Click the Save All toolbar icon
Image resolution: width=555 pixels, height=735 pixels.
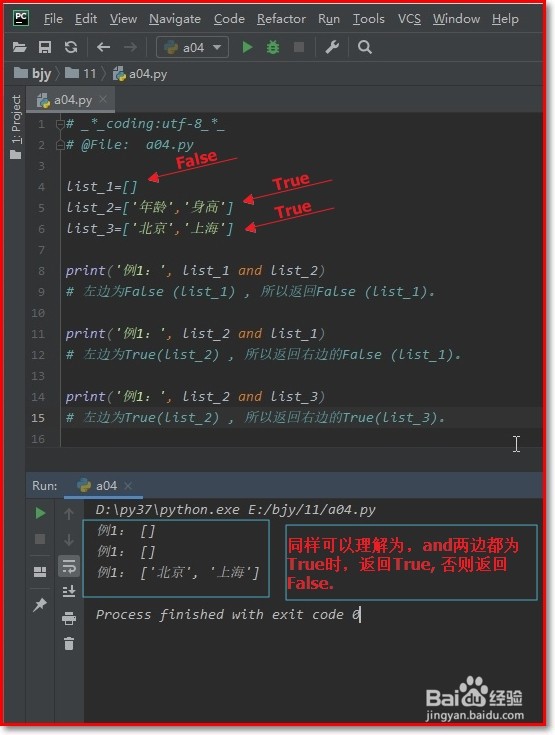click(45, 47)
